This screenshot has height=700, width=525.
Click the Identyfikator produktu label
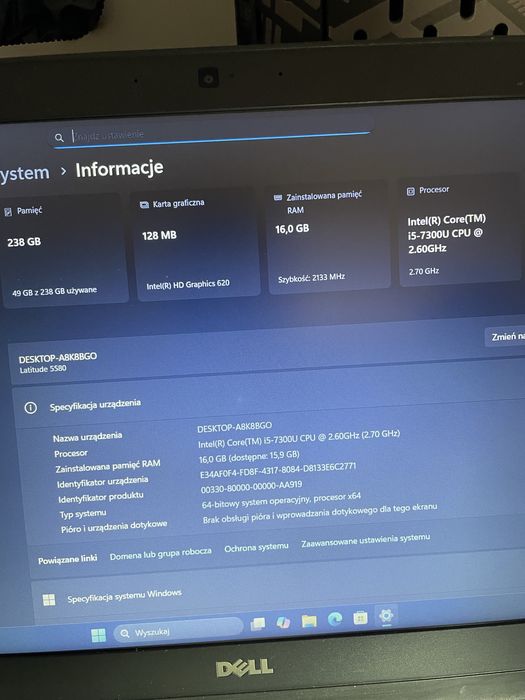pos(101,497)
